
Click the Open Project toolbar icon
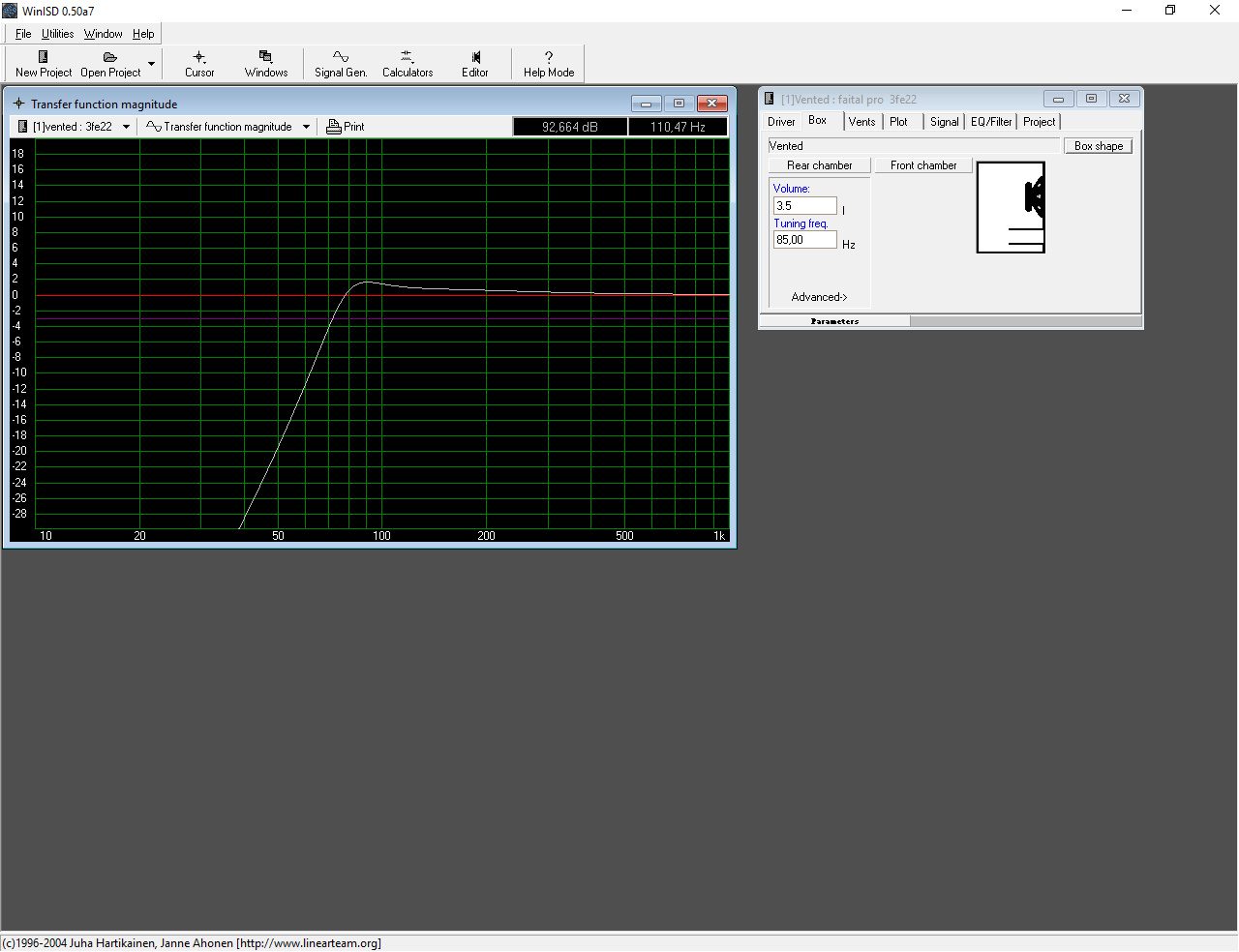tap(110, 64)
